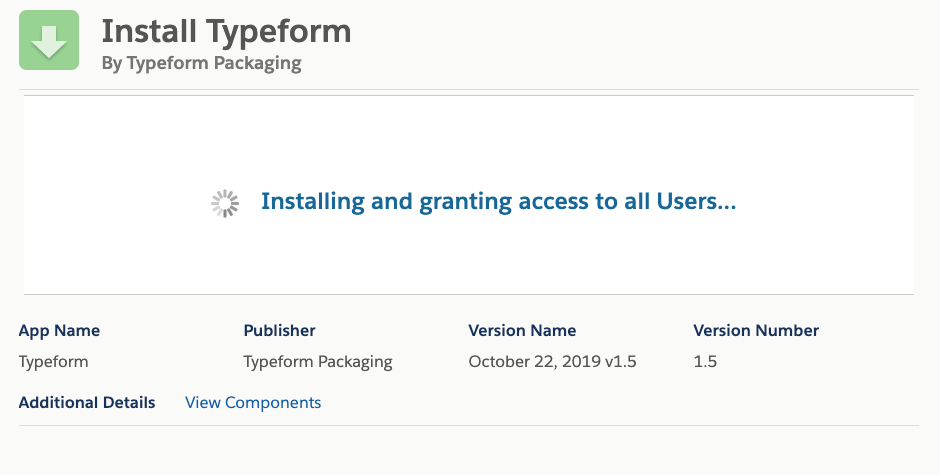Click the Typeform app name value
Viewport: 940px width, 475px height.
click(53, 362)
